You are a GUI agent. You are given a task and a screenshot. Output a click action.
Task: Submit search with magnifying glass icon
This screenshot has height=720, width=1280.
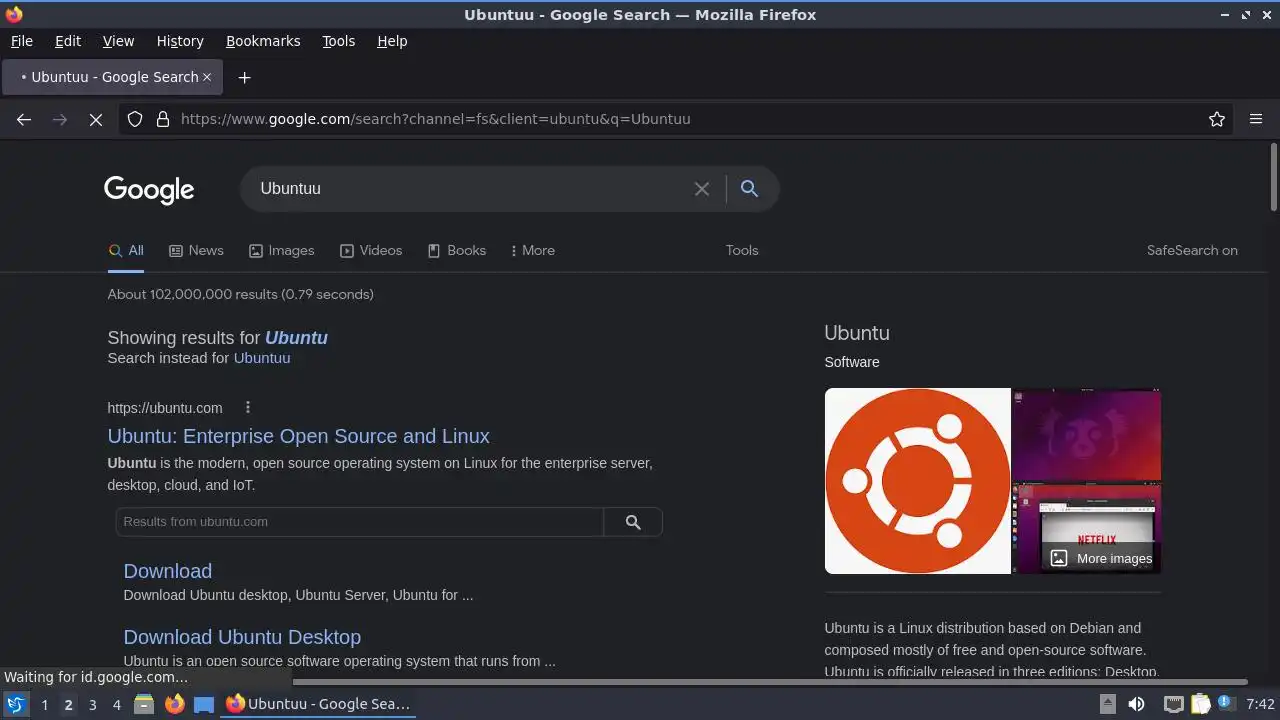pyautogui.click(x=749, y=188)
